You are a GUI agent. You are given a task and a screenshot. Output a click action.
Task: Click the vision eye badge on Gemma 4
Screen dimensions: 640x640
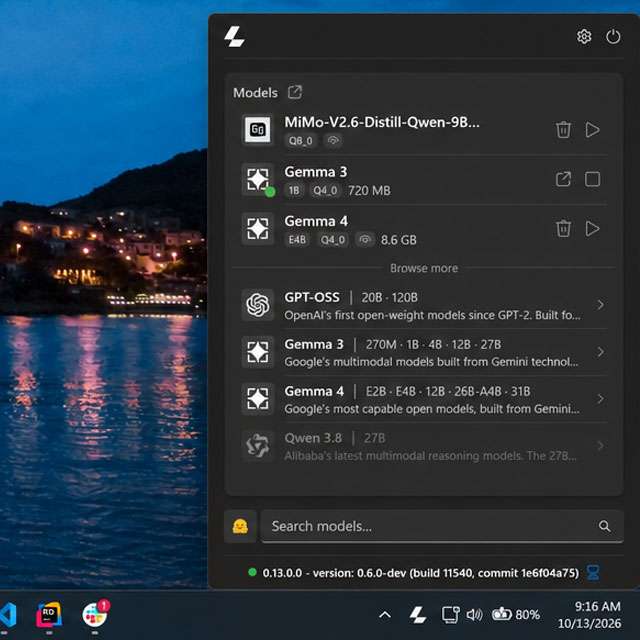365,239
